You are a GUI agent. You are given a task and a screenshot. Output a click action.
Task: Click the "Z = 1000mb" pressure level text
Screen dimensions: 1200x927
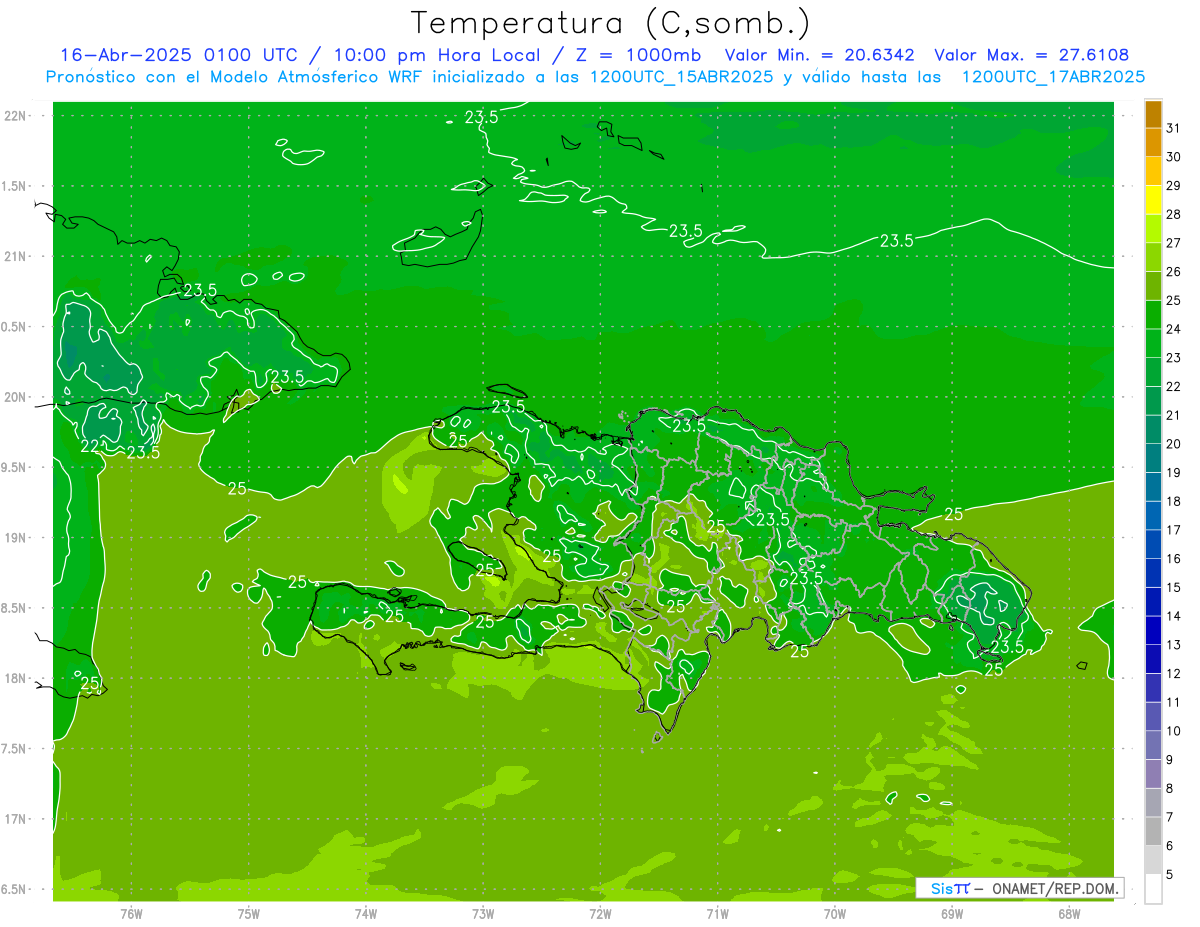[x=638, y=55]
